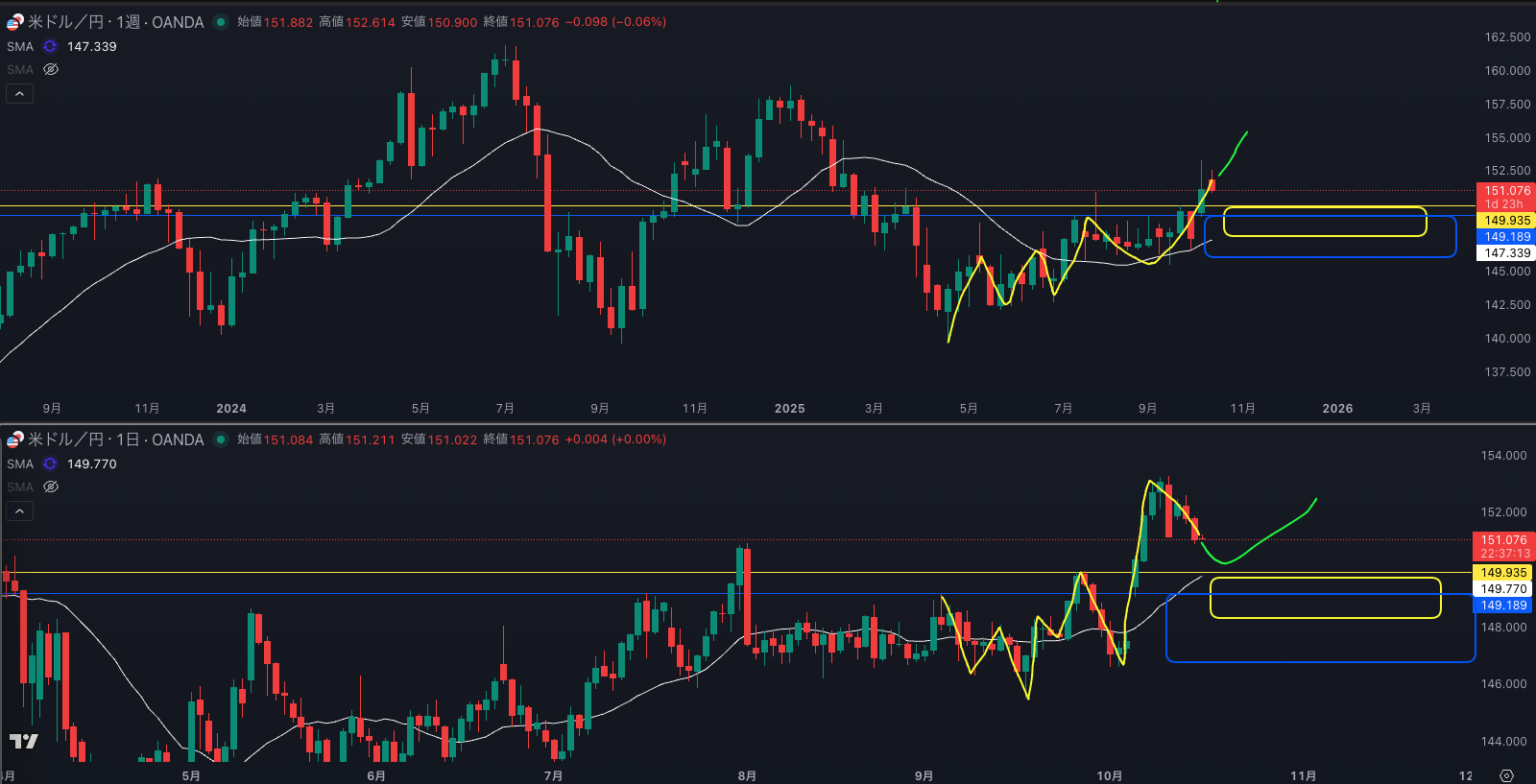
Task: Select the active SMA 147.339 indicator label
Action: 20,46
